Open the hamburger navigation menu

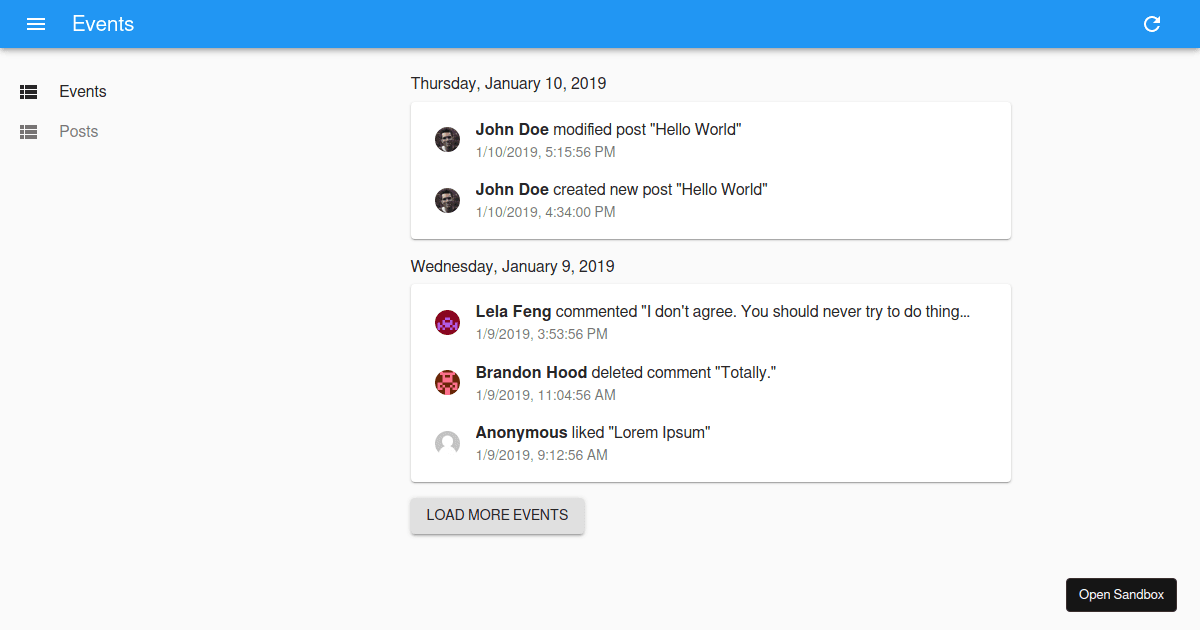pyautogui.click(x=36, y=24)
